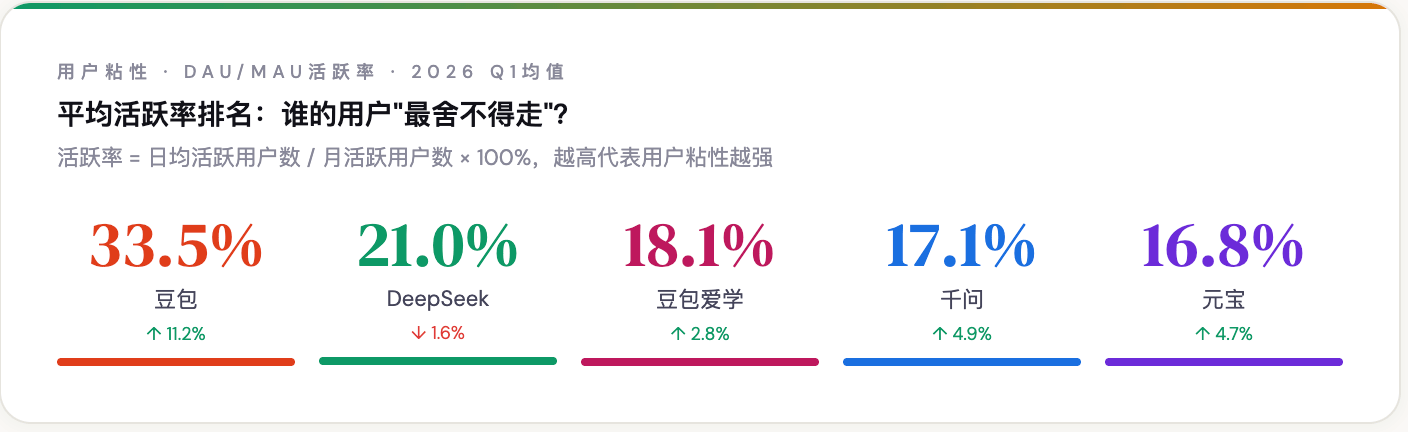Click the crimson bar under 豆包爱学
This screenshot has height=432, width=1408.
pos(700,362)
